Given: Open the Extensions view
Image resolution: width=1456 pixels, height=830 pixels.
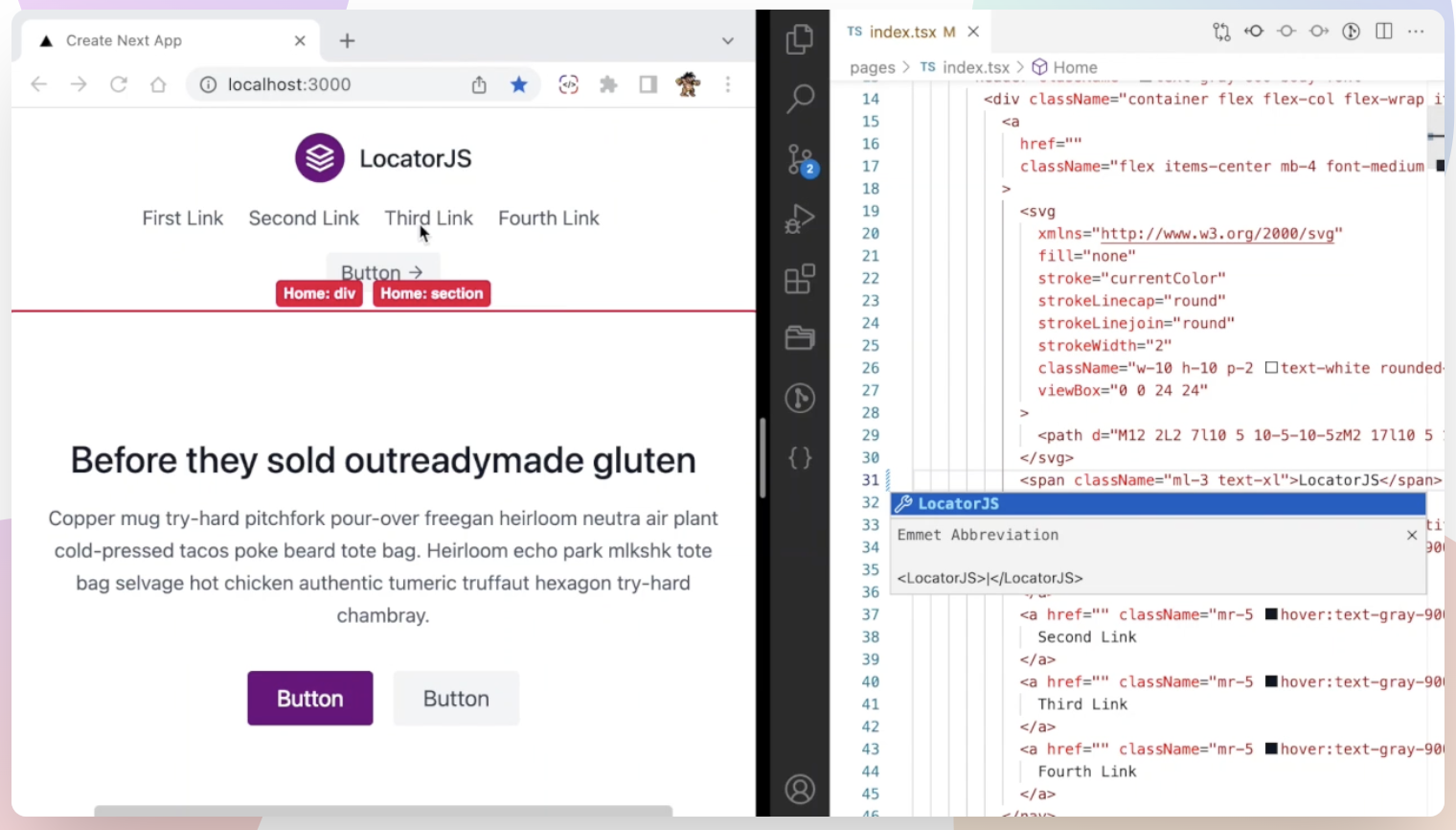Looking at the screenshot, I should click(x=800, y=279).
